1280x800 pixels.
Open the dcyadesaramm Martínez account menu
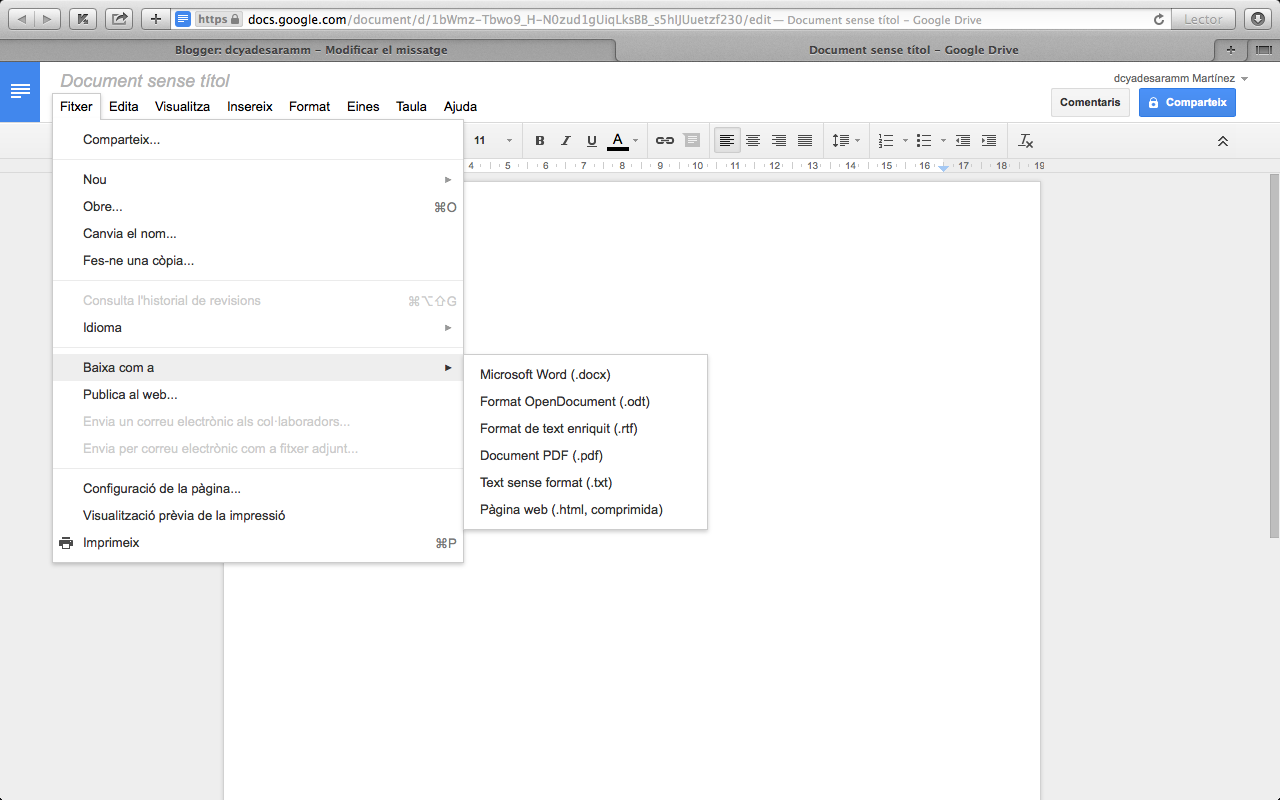(1181, 78)
